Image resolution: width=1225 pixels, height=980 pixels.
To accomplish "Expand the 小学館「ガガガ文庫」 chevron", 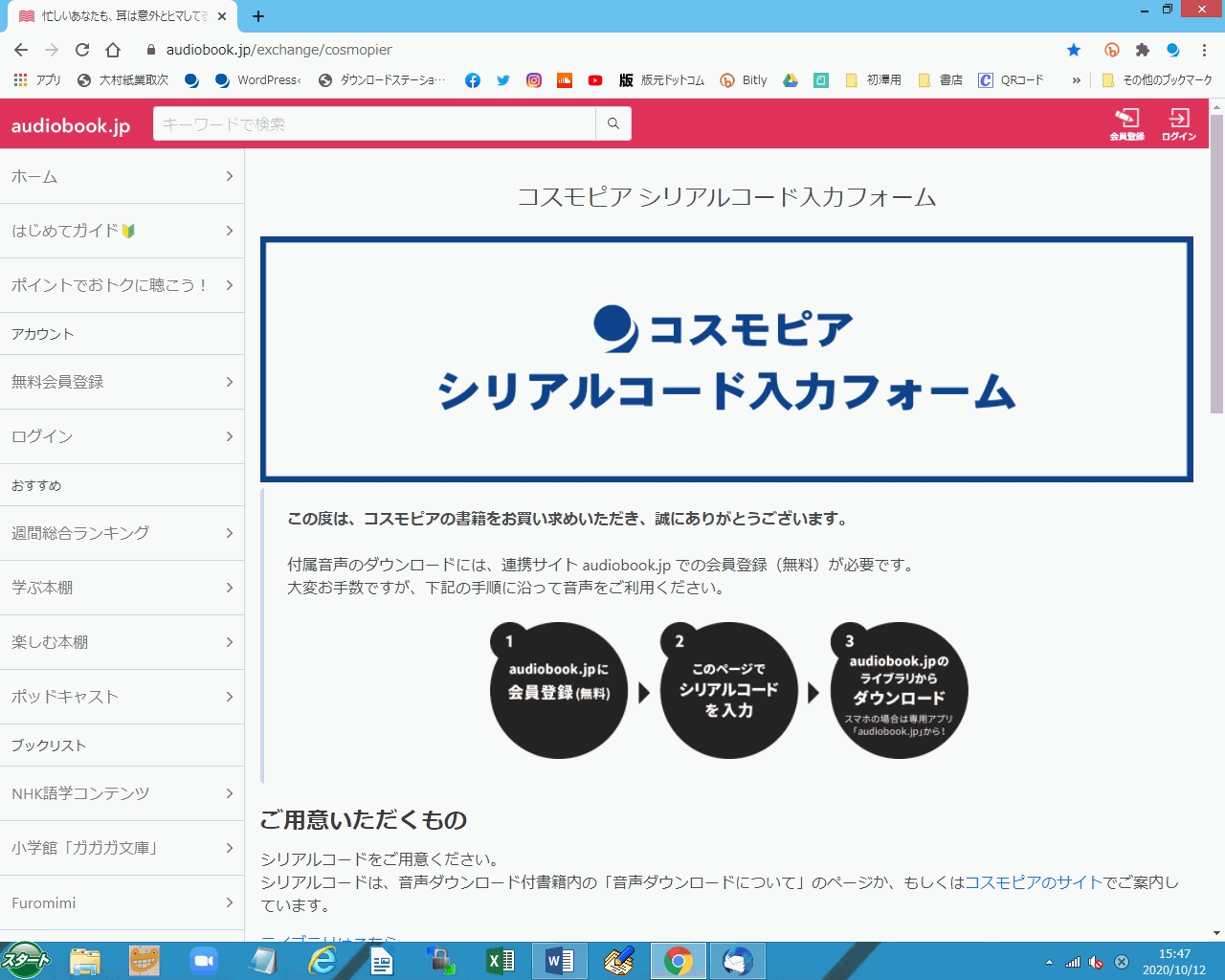I will click(x=230, y=848).
